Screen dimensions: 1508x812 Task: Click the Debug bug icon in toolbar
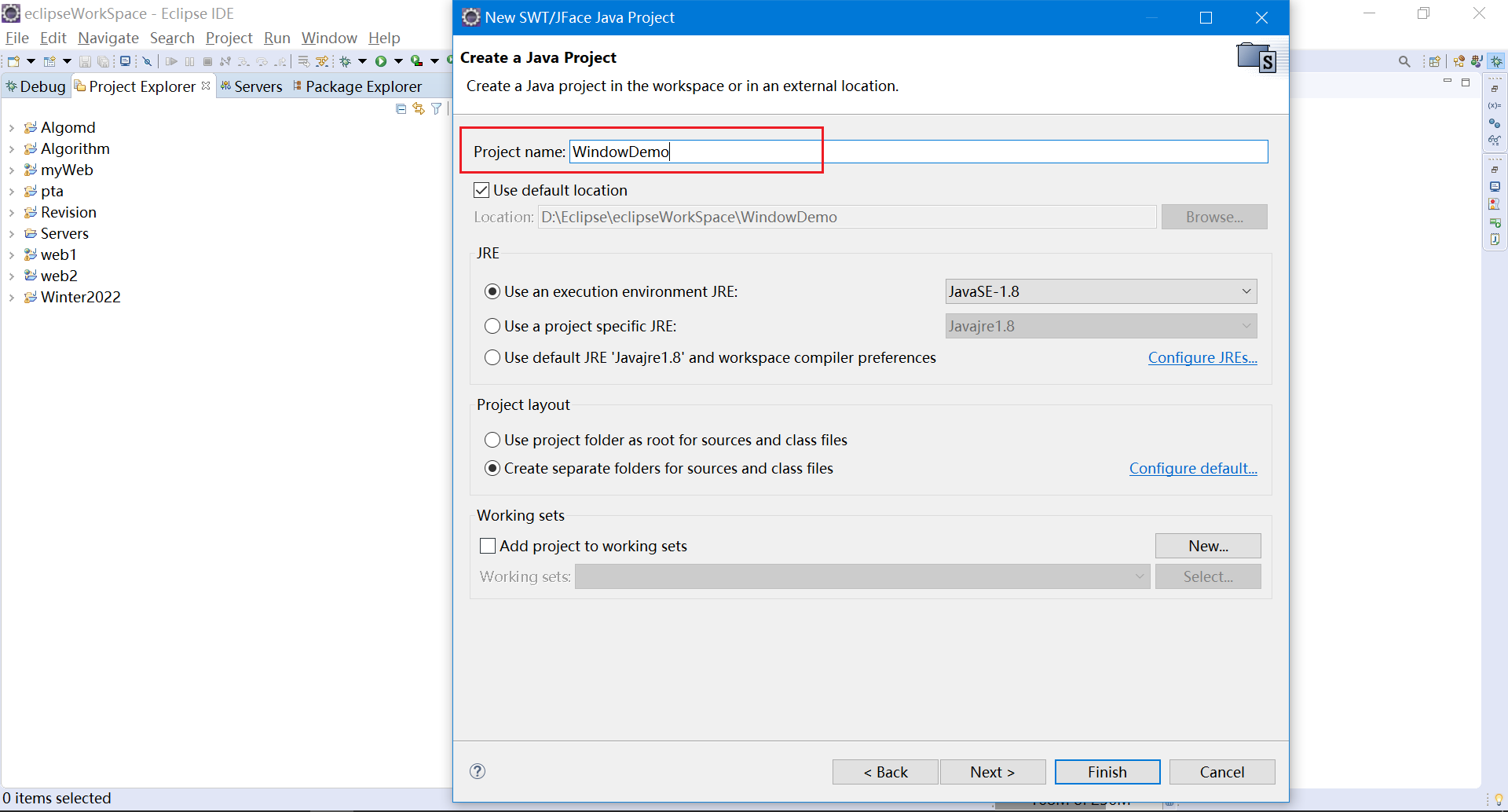coord(345,61)
